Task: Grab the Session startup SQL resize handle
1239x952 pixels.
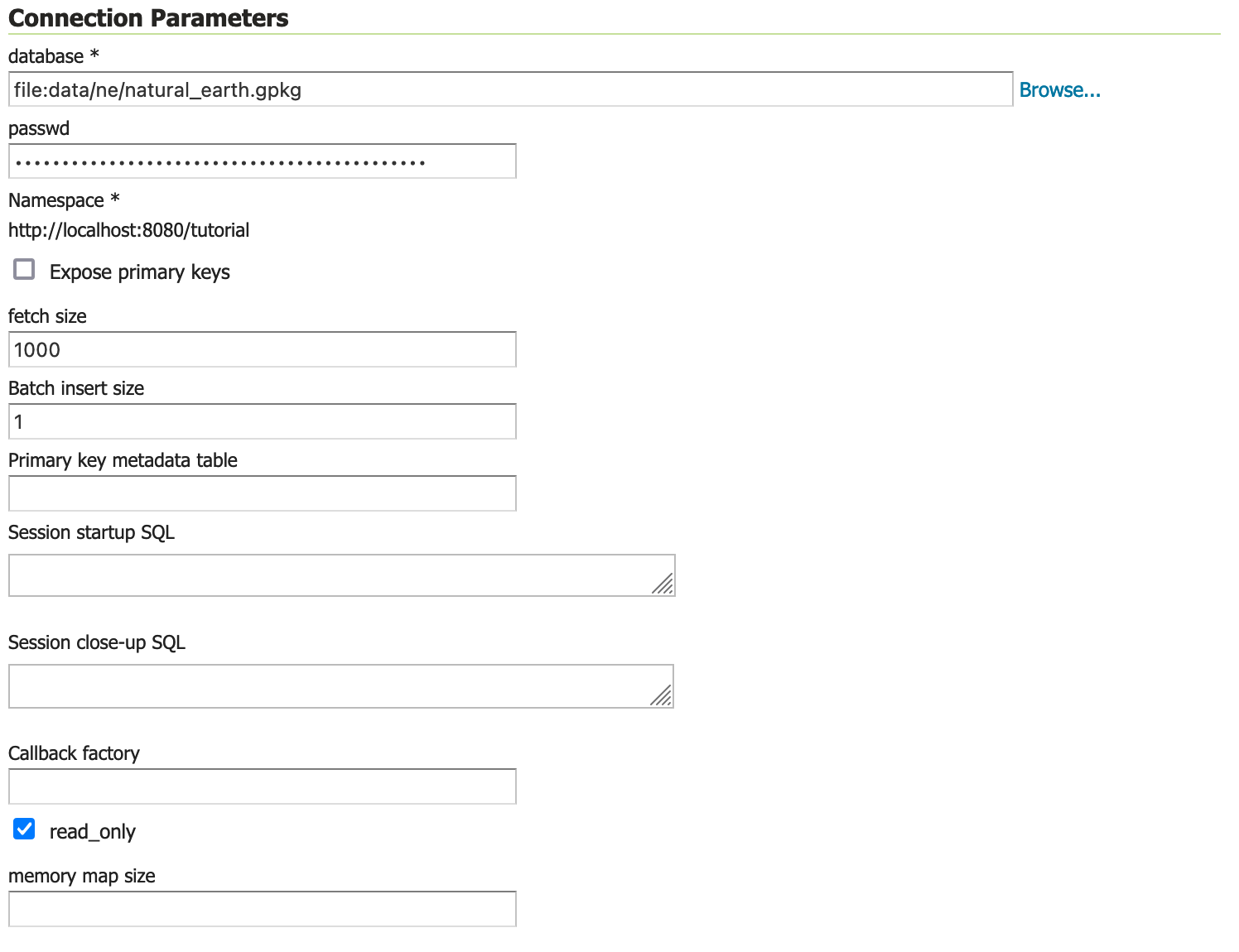Action: coord(663,584)
